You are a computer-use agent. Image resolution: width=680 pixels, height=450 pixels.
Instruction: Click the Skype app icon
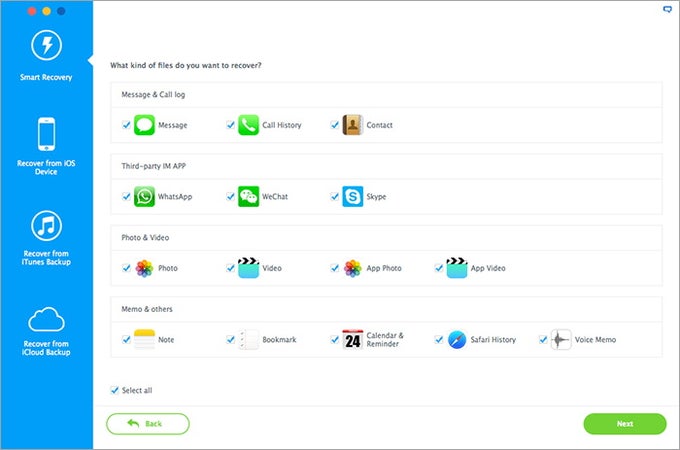tap(353, 196)
